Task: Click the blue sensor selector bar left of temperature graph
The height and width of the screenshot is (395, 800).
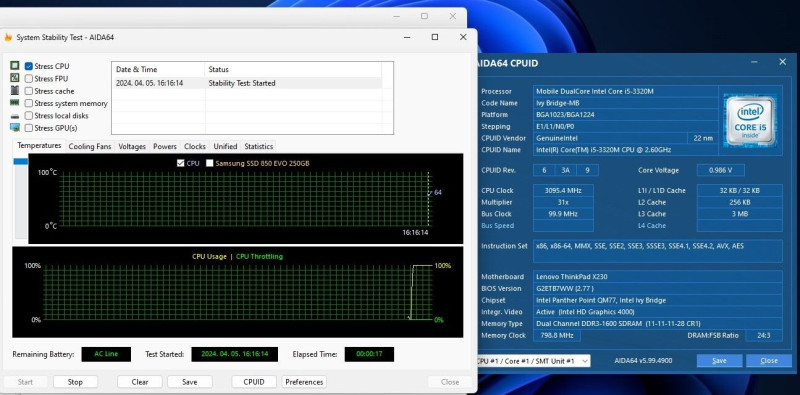Action: (20, 161)
